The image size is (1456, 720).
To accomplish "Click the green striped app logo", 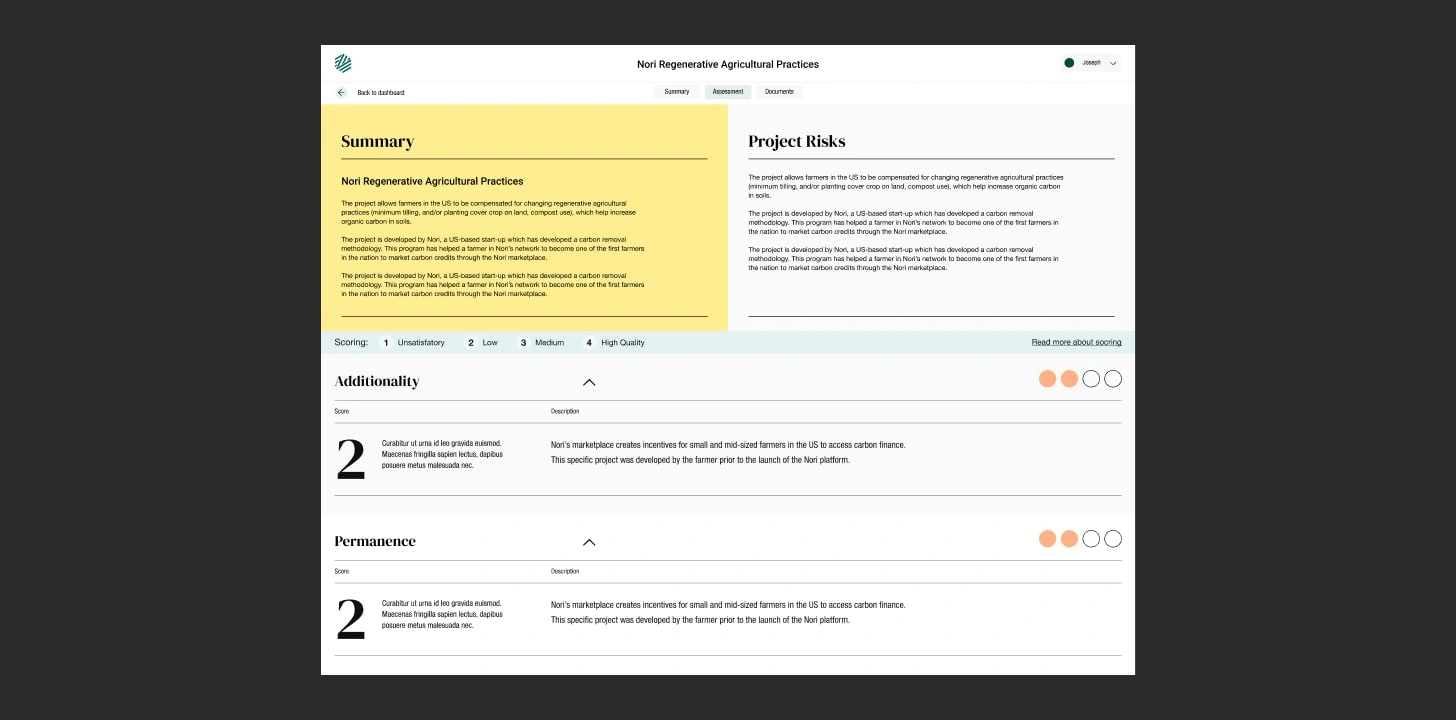I will 343,63.
